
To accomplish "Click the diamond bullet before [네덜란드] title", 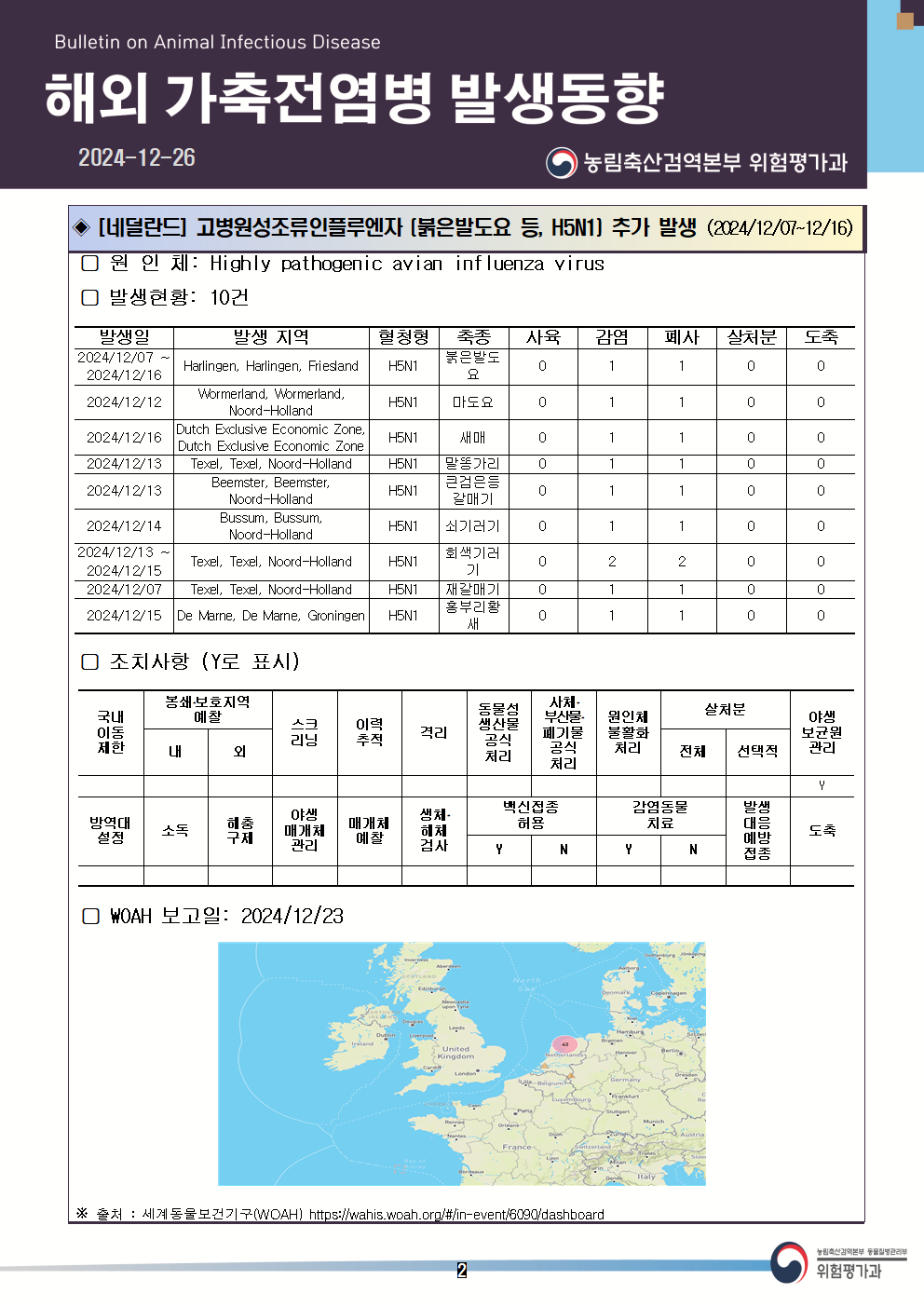I will pos(82,228).
